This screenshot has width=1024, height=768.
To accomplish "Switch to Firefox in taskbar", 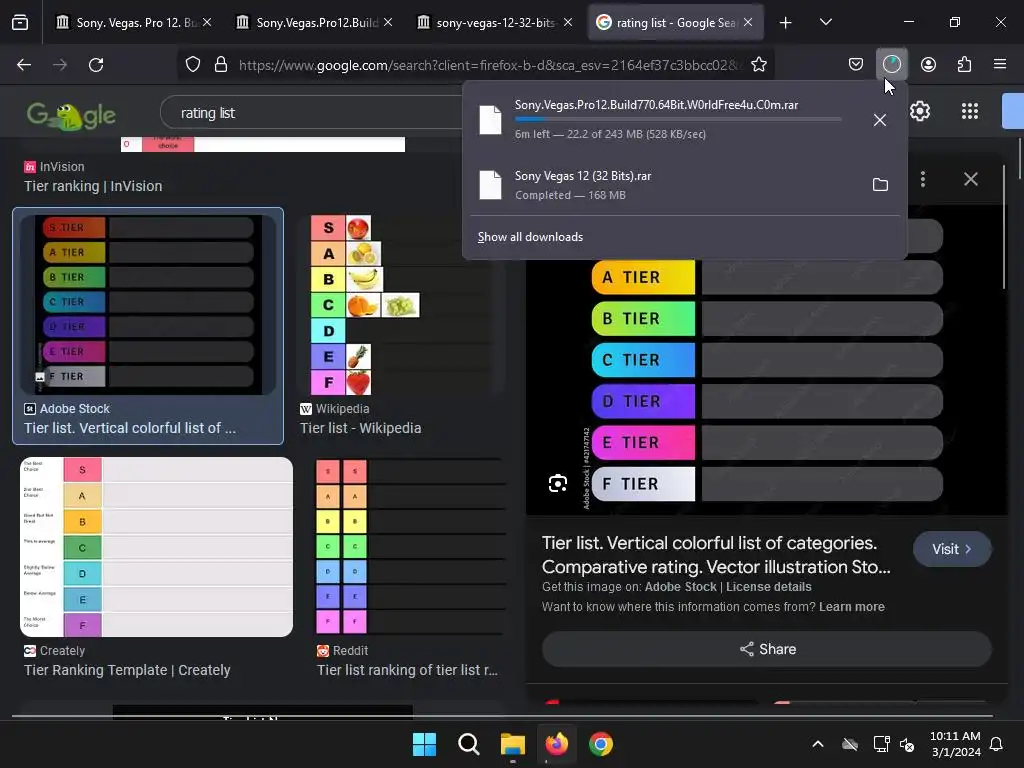I will click(x=556, y=744).
